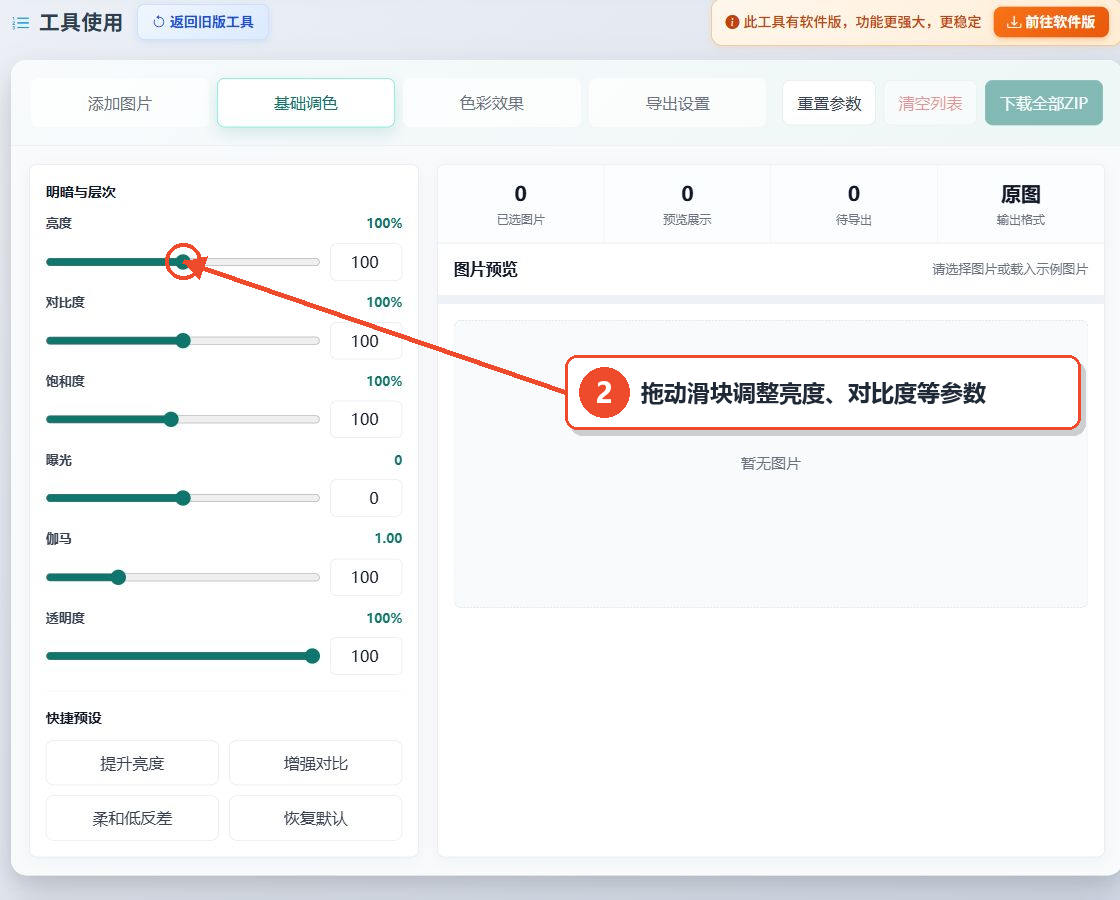
Task: Click the 待导出 counter
Action: coord(854,204)
